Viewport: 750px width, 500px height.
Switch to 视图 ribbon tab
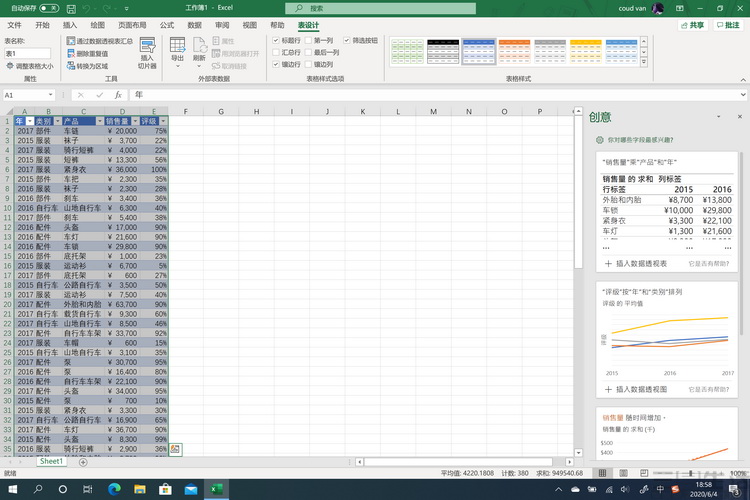(x=250, y=25)
